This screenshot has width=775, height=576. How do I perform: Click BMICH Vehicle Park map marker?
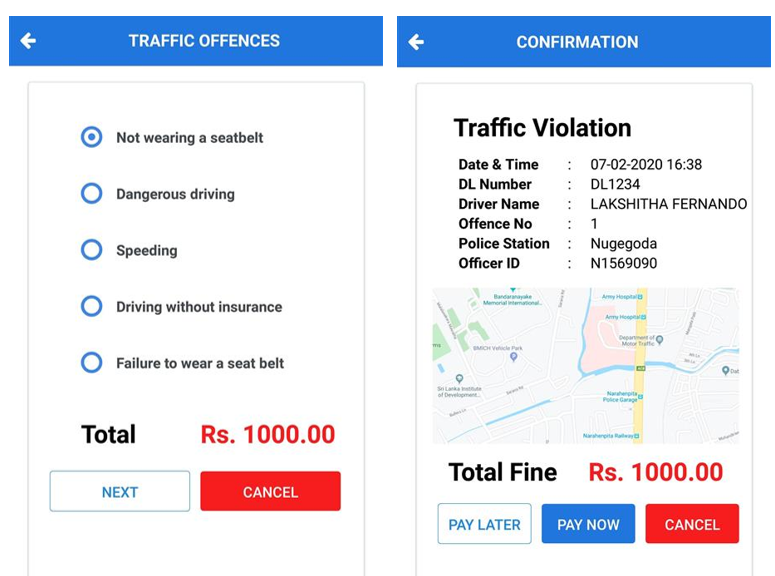click(x=514, y=356)
